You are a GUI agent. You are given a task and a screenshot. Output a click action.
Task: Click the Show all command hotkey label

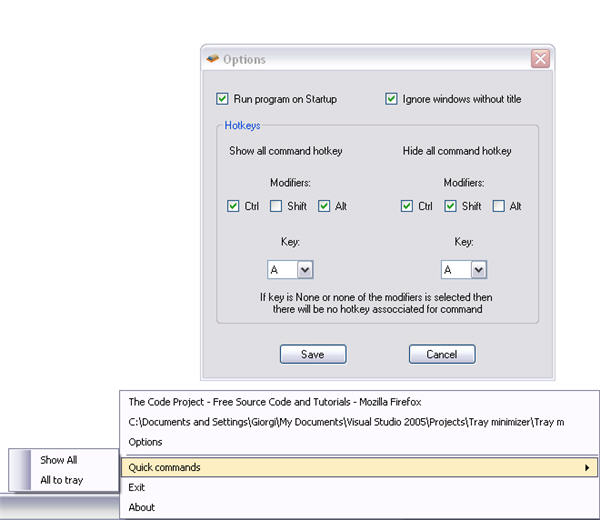click(286, 151)
